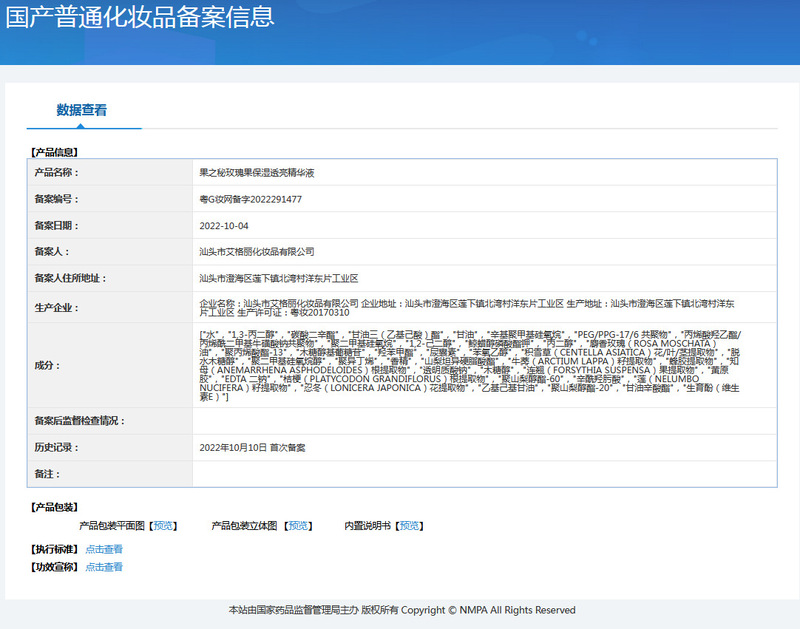
Task: Click the filing number 粤G妆网备字2022291477
Action: [x=251, y=199]
